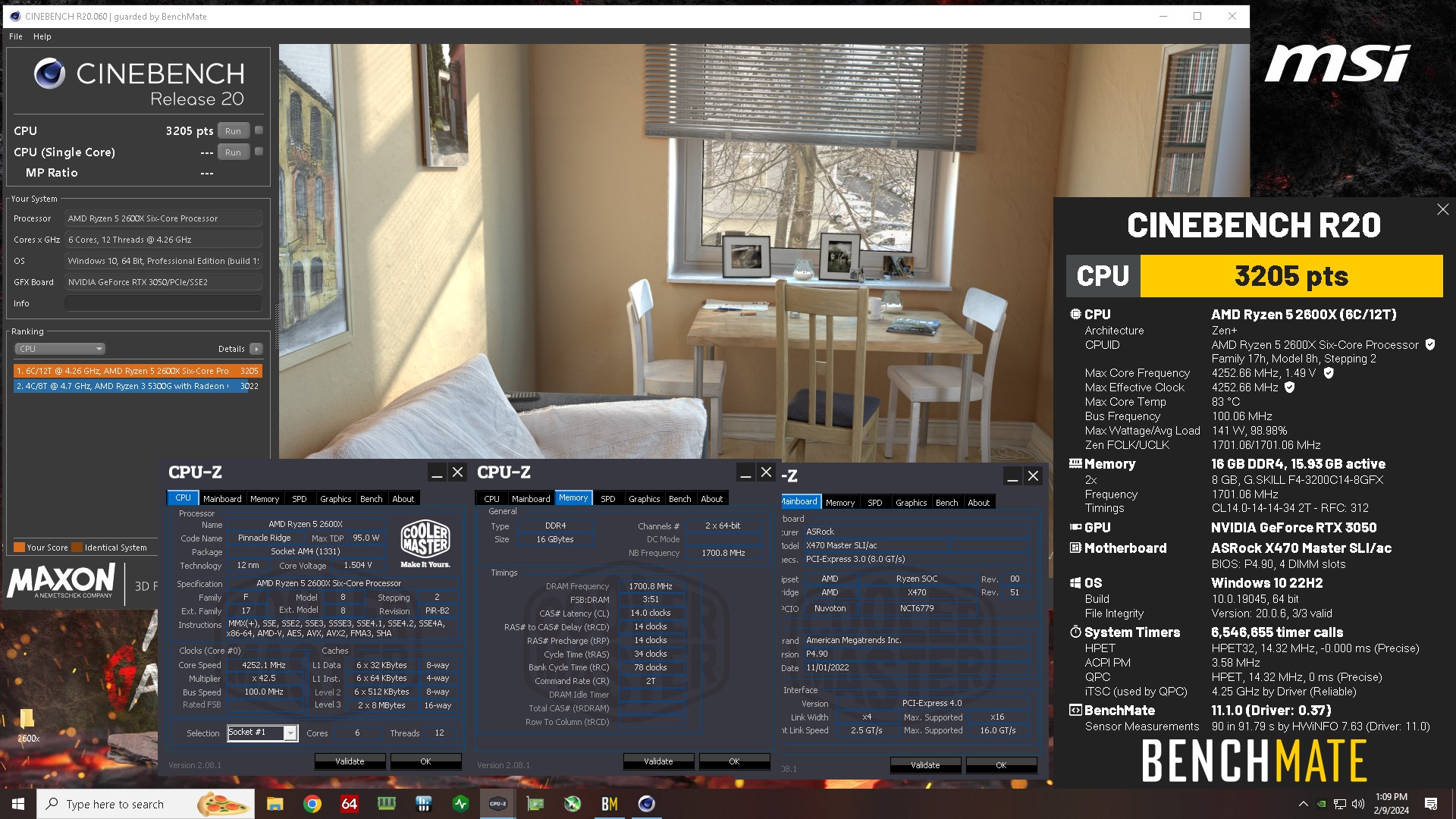Minimize the CPU-Z CPU tab window

point(437,473)
